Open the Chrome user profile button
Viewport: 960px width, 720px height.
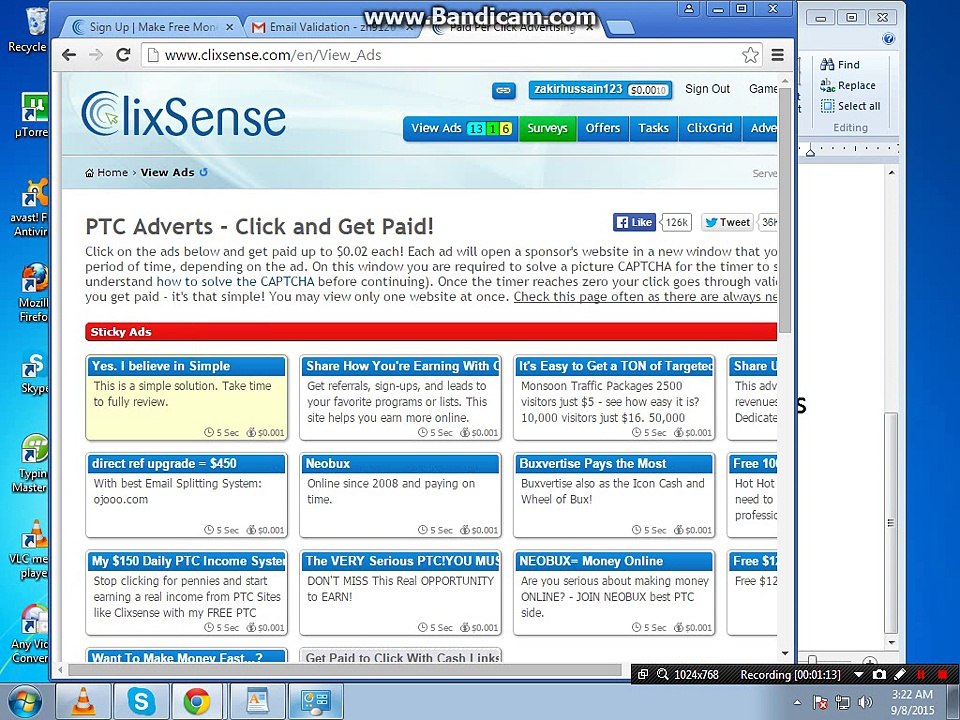point(689,9)
